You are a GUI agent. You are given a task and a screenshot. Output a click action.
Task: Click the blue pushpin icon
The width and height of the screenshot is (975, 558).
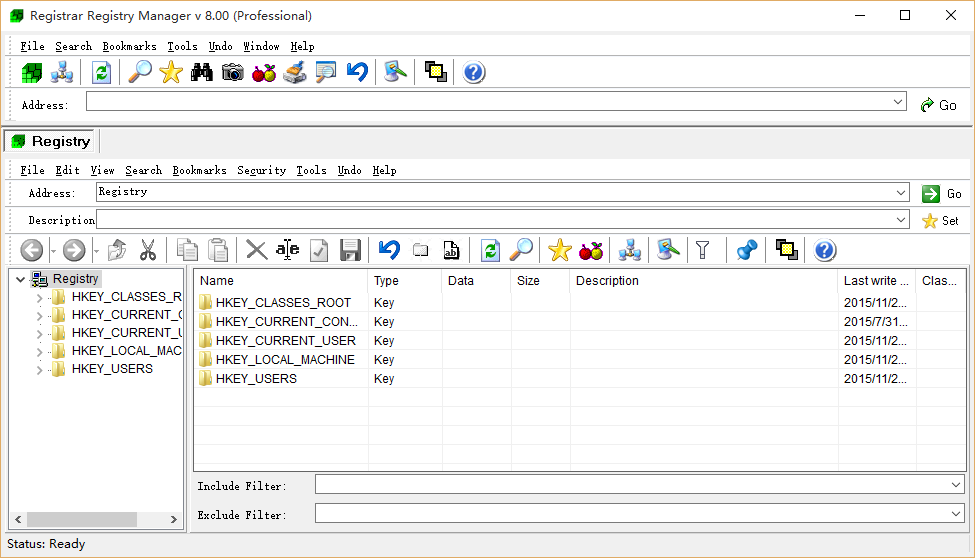click(746, 250)
